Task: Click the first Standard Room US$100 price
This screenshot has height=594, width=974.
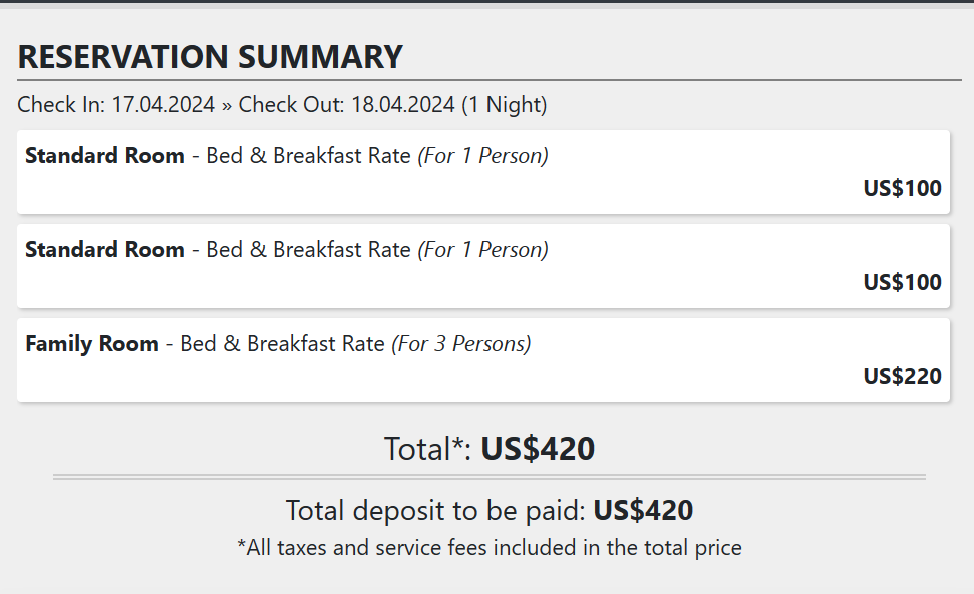Action: [x=902, y=188]
